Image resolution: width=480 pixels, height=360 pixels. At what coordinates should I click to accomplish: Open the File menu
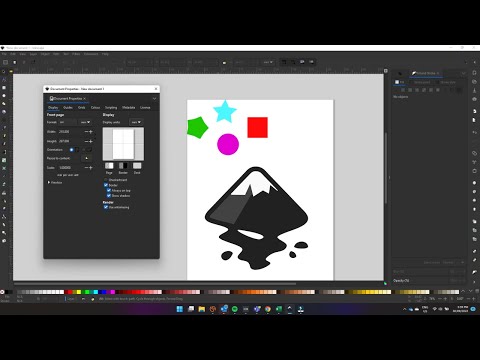click(4, 54)
